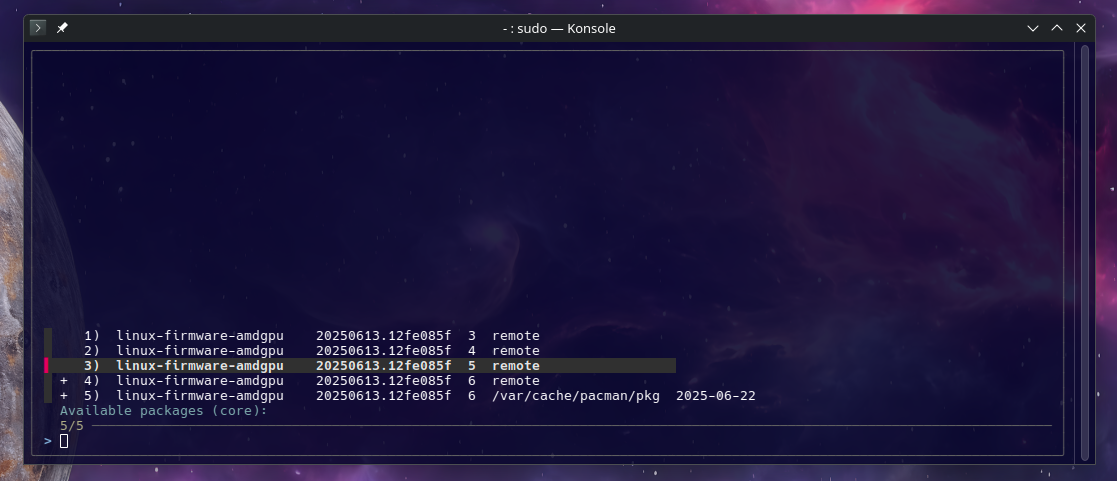Select row 5) with /var/cache/pacman/pkg path

click(407, 395)
